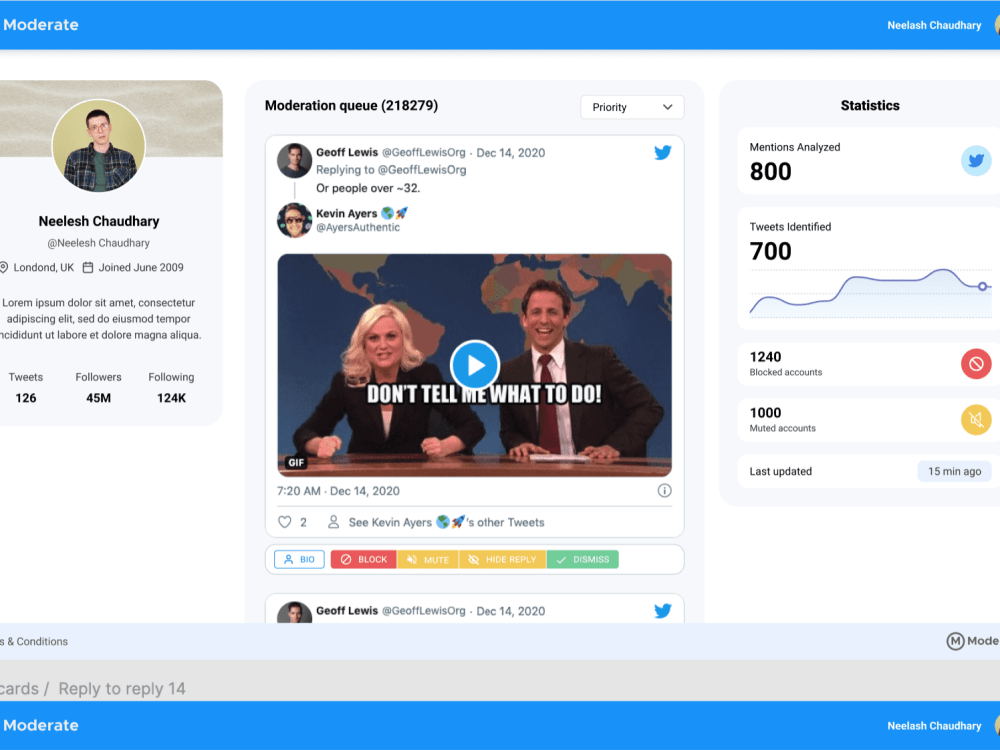The height and width of the screenshot is (750, 1000).
Task: Click the Moderation queue (218279) heading
Action: tap(351, 106)
